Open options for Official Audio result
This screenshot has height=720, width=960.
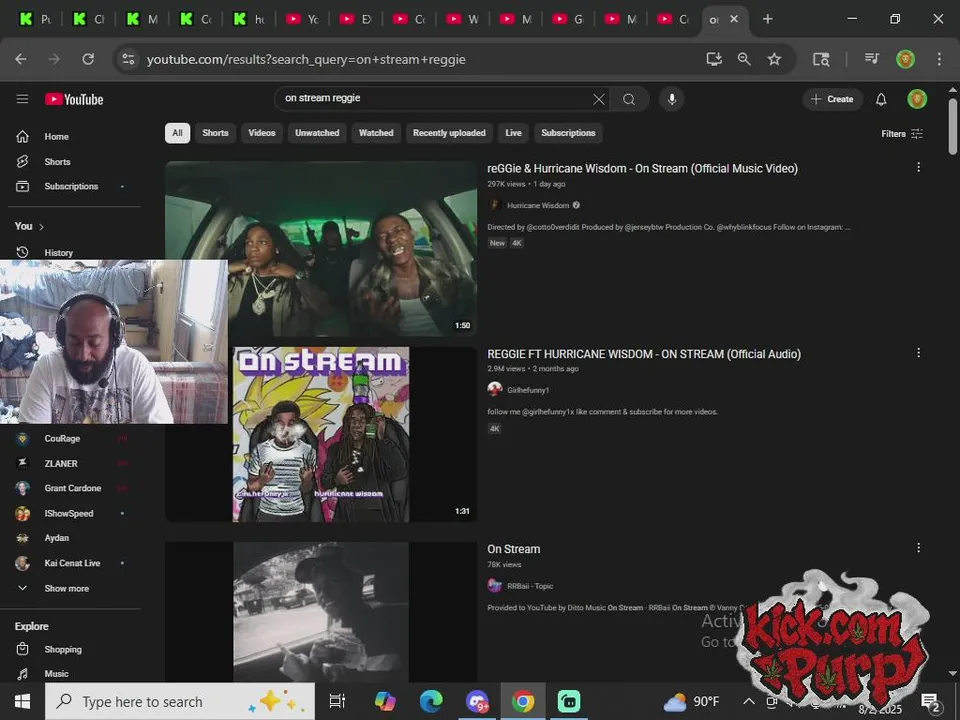click(918, 353)
